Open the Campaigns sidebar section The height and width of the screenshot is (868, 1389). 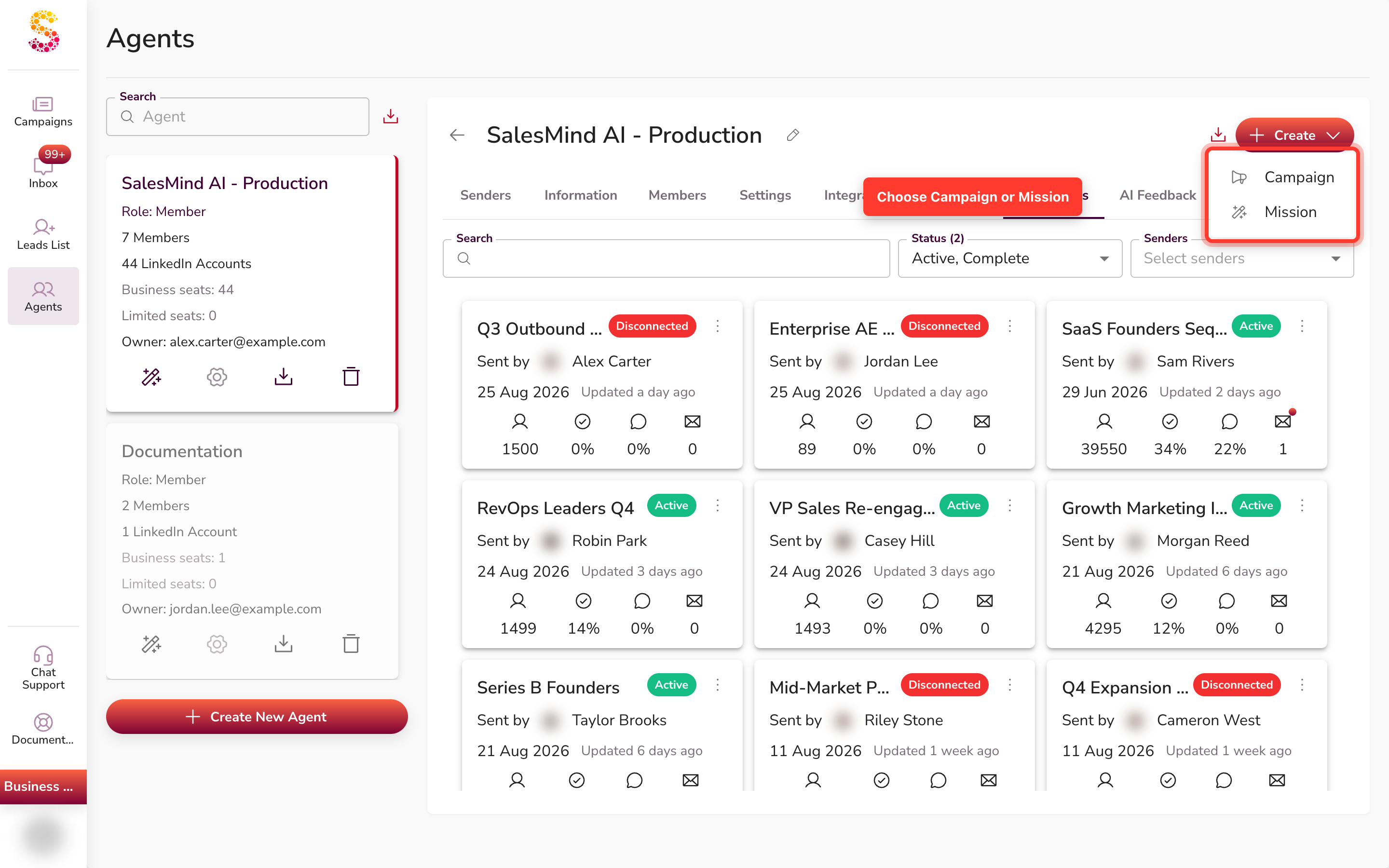point(43,112)
